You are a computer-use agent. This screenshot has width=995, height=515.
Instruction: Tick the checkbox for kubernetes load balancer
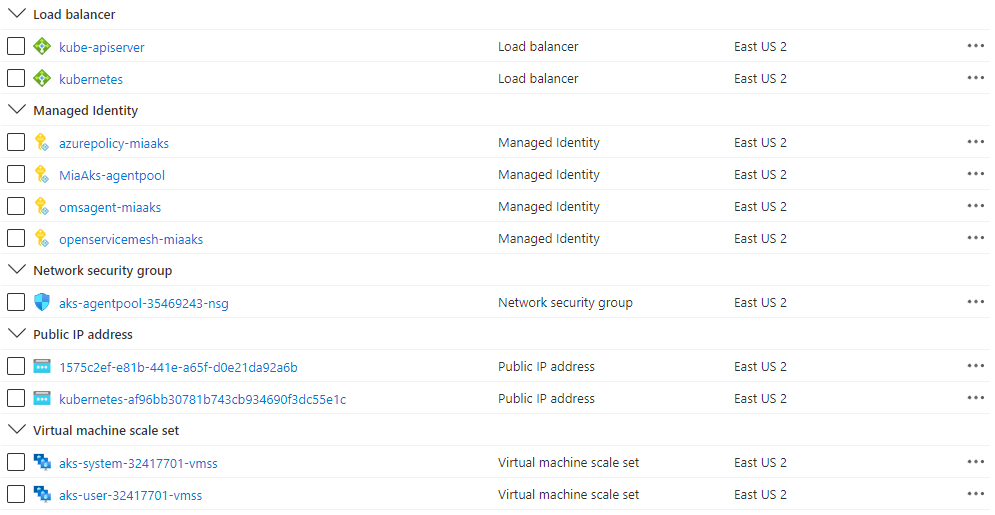click(16, 79)
